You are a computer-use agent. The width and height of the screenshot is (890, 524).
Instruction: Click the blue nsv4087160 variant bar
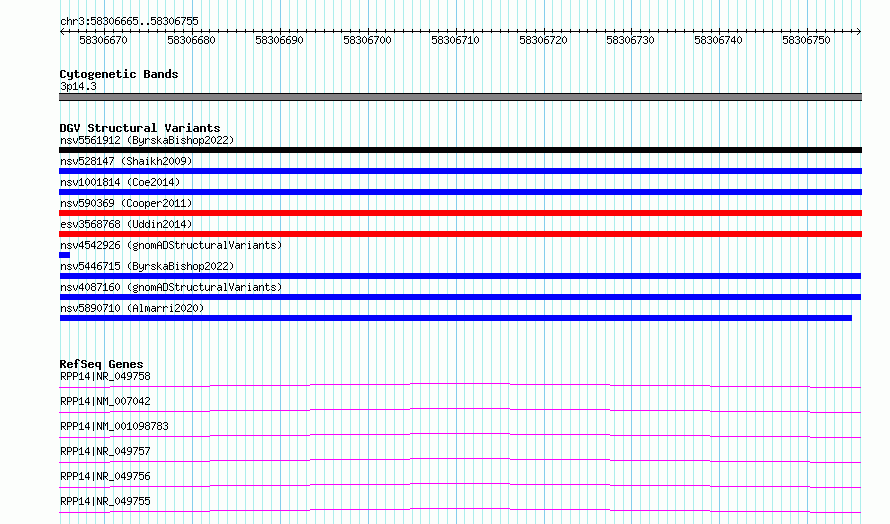[x=460, y=297]
